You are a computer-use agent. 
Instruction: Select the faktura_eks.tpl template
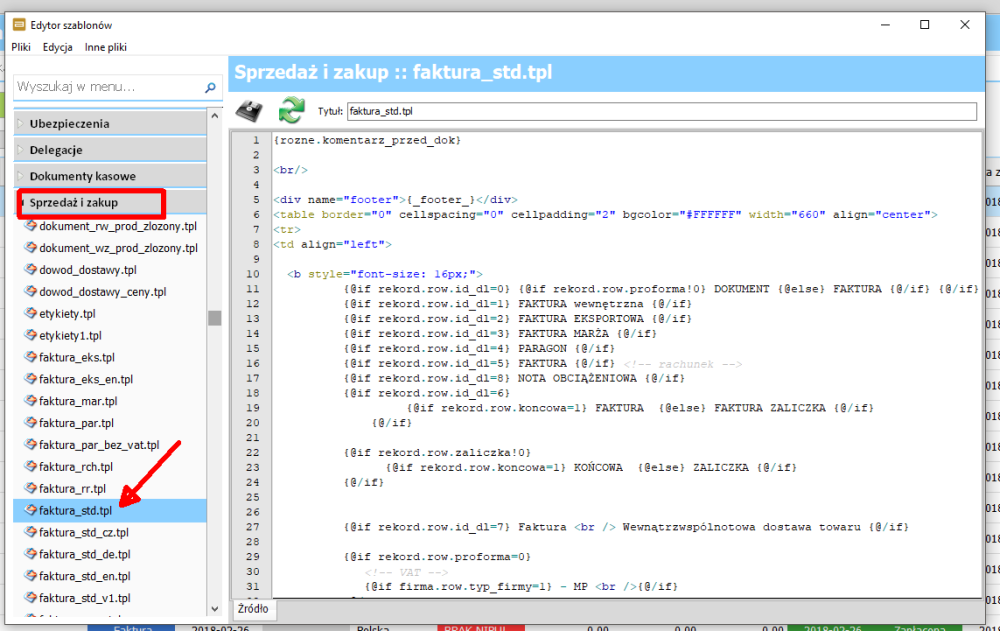pos(77,357)
